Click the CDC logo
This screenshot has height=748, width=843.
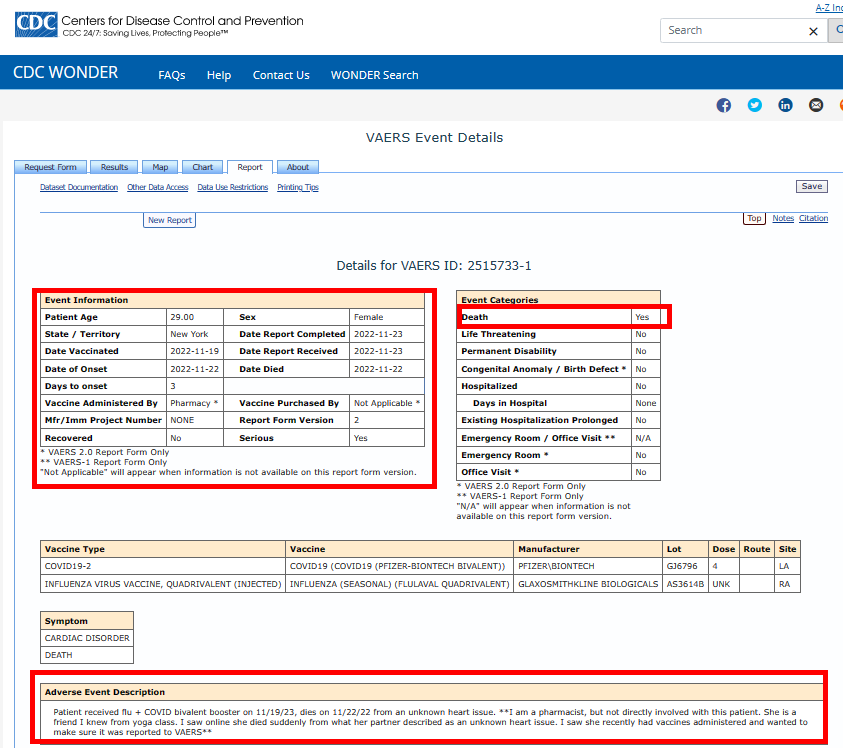point(36,25)
